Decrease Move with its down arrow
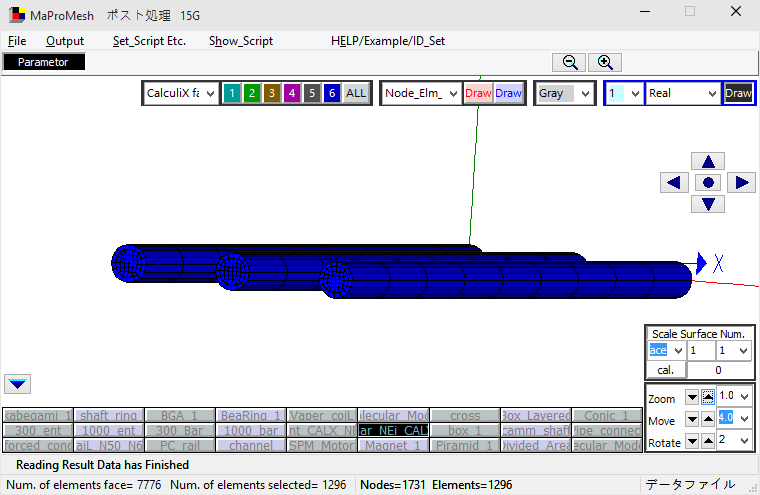 pyautogui.click(x=692, y=418)
